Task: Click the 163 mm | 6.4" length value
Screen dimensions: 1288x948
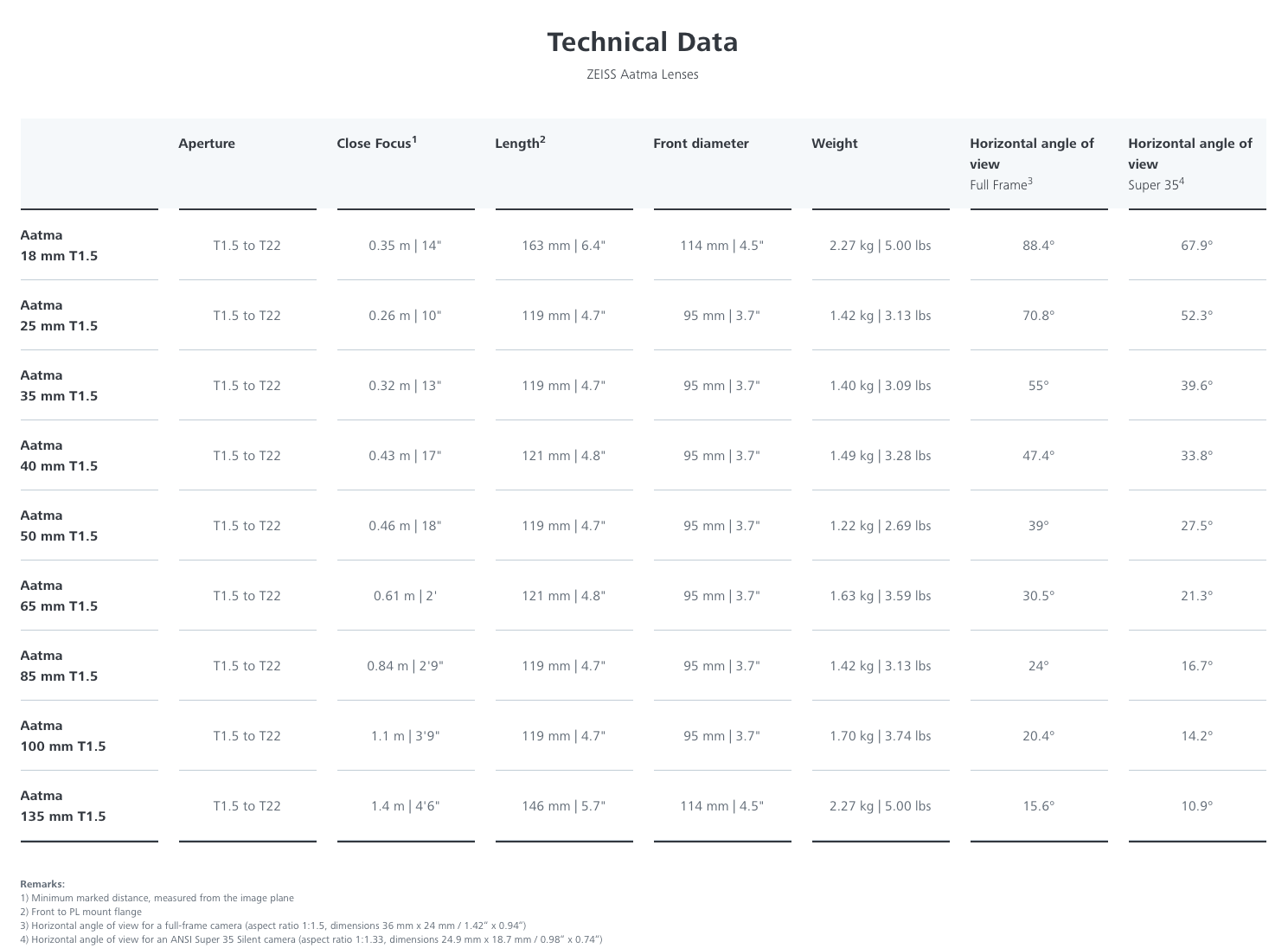Action: pyautogui.click(x=563, y=246)
